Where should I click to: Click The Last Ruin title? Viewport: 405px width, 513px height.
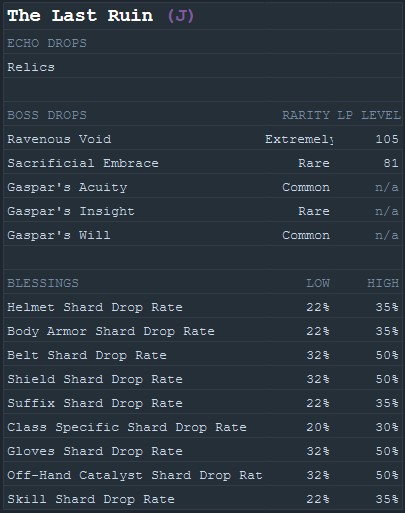tap(80, 15)
